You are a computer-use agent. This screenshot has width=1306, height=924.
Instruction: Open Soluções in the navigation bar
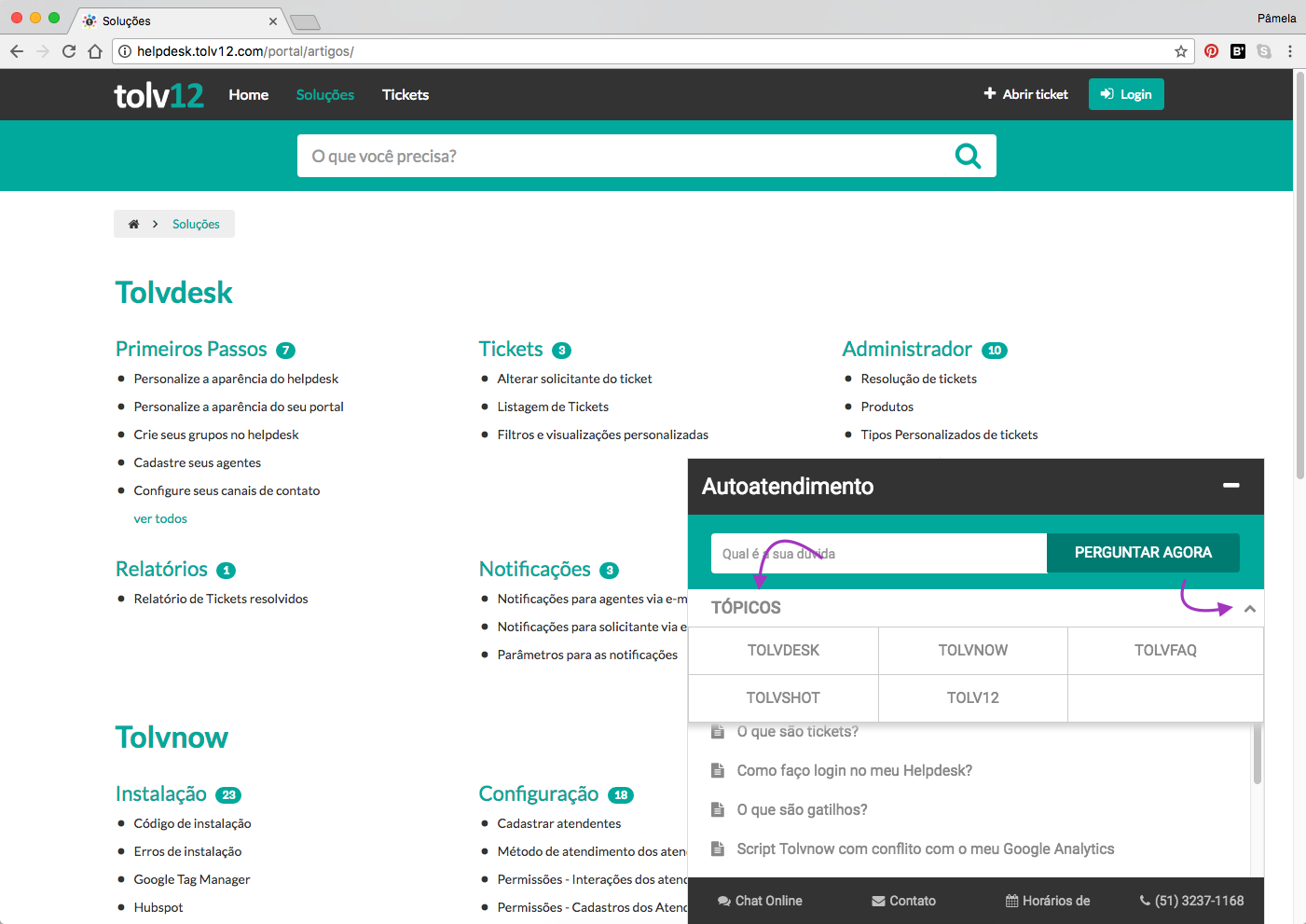[x=325, y=95]
